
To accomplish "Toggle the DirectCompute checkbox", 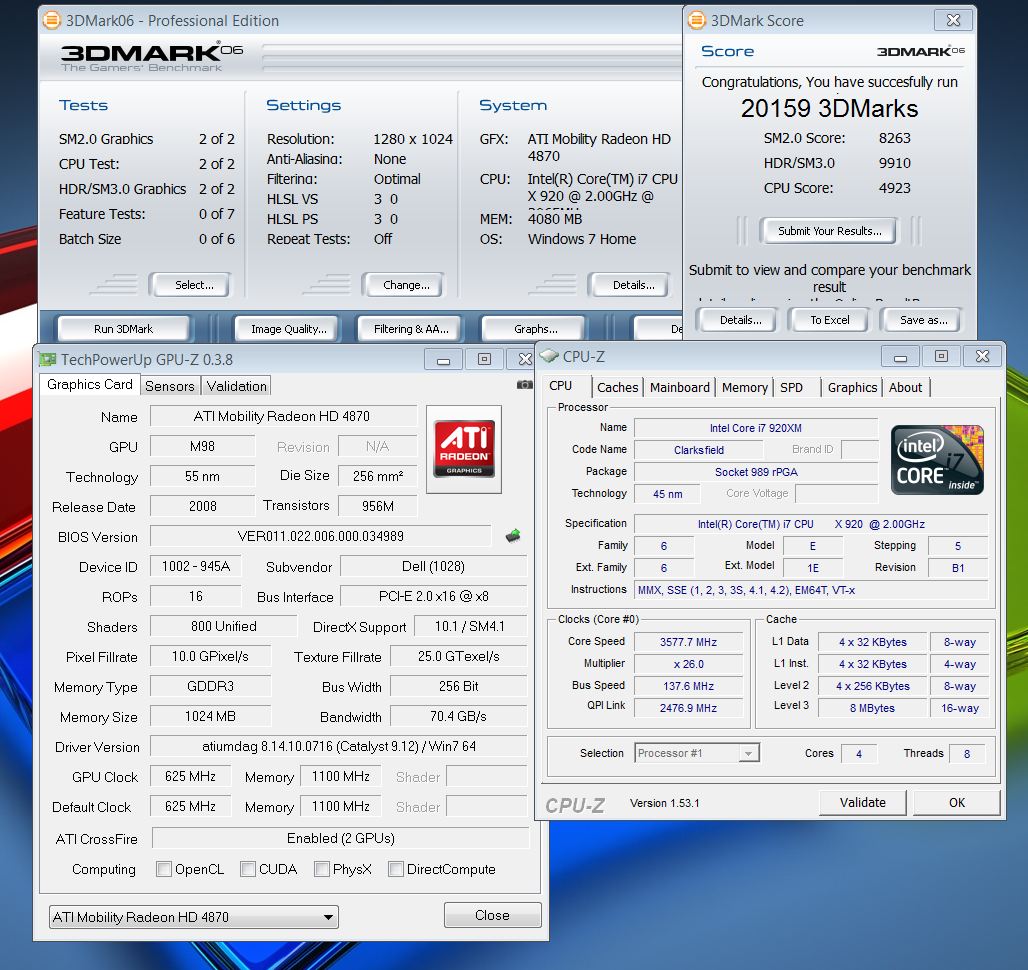I will click(x=396, y=869).
